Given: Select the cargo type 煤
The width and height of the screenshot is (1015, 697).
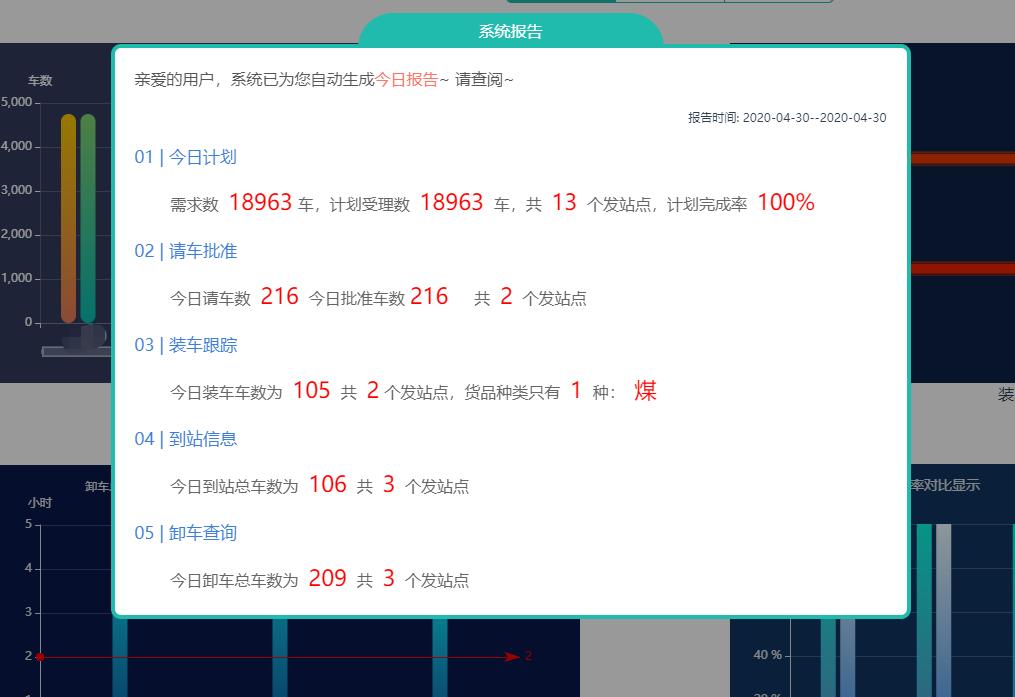Looking at the screenshot, I should (644, 392).
